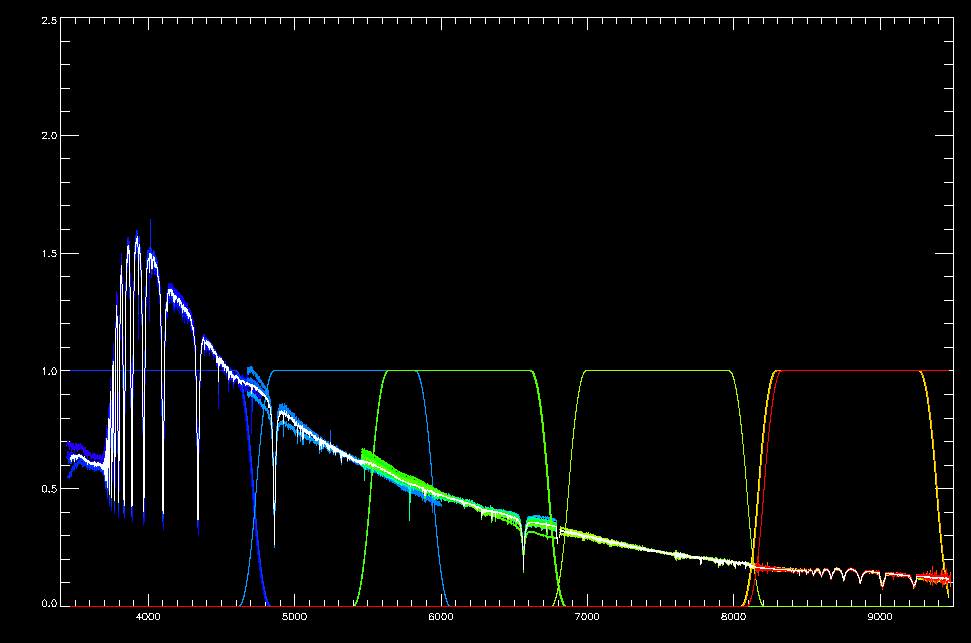971x643 pixels.
Task: Click the 5000 x-axis tick label
Action: click(x=295, y=618)
